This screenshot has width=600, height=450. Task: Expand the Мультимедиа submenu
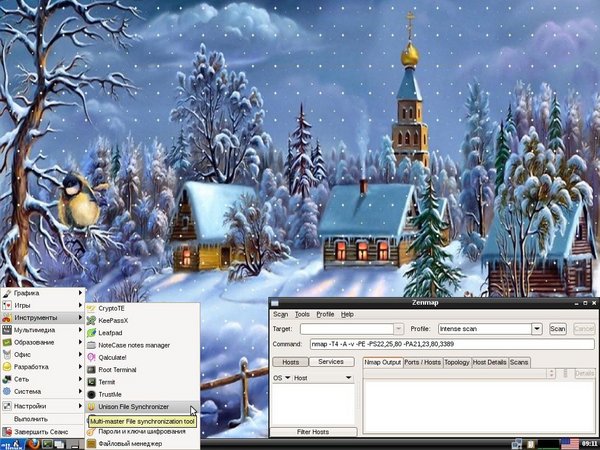tap(42, 329)
